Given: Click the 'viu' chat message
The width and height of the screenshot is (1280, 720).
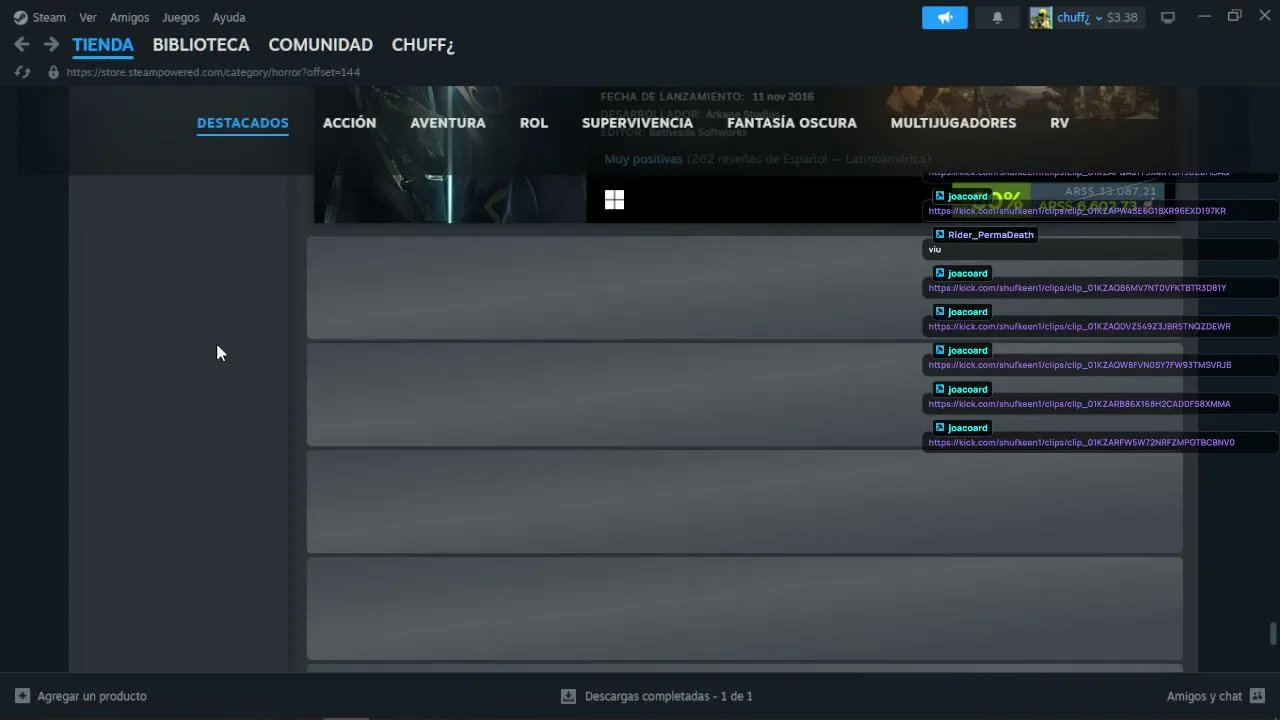Looking at the screenshot, I should 934,250.
